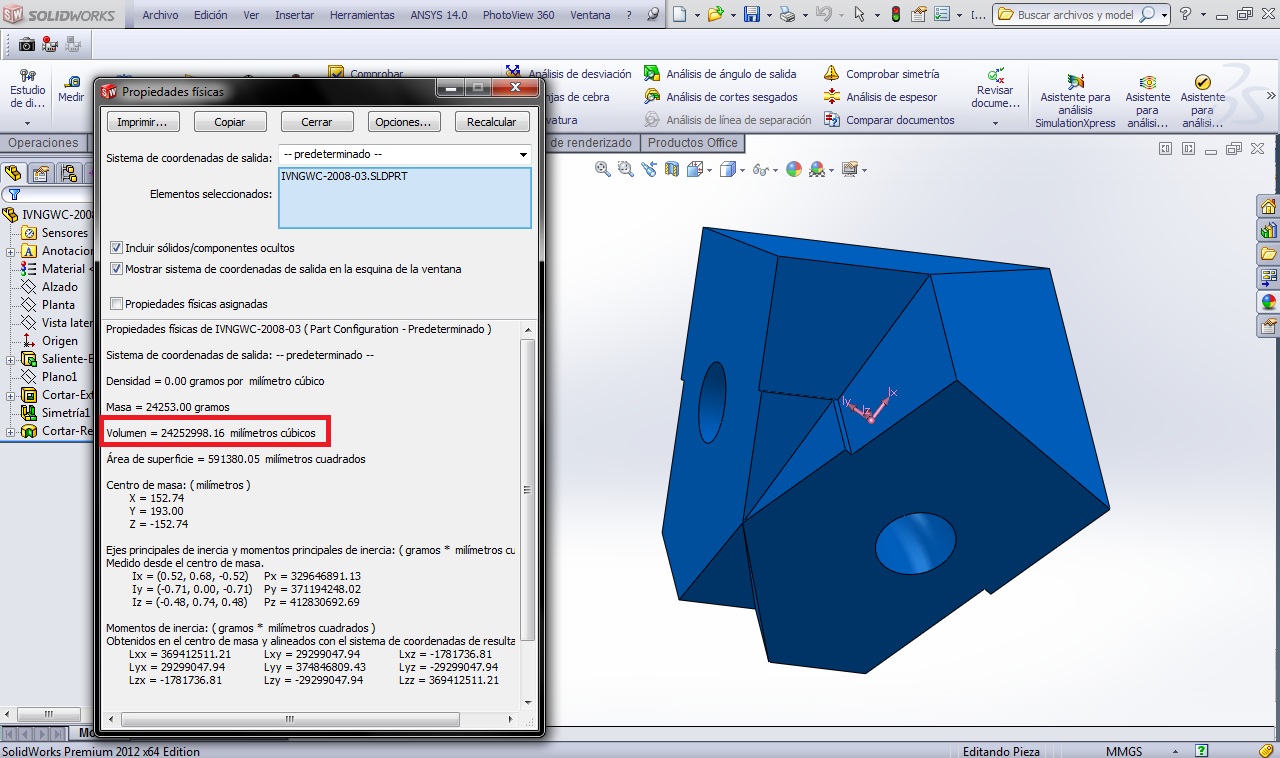Click the results vertical scrollbar
The height and width of the screenshot is (758, 1280).
tap(528, 490)
